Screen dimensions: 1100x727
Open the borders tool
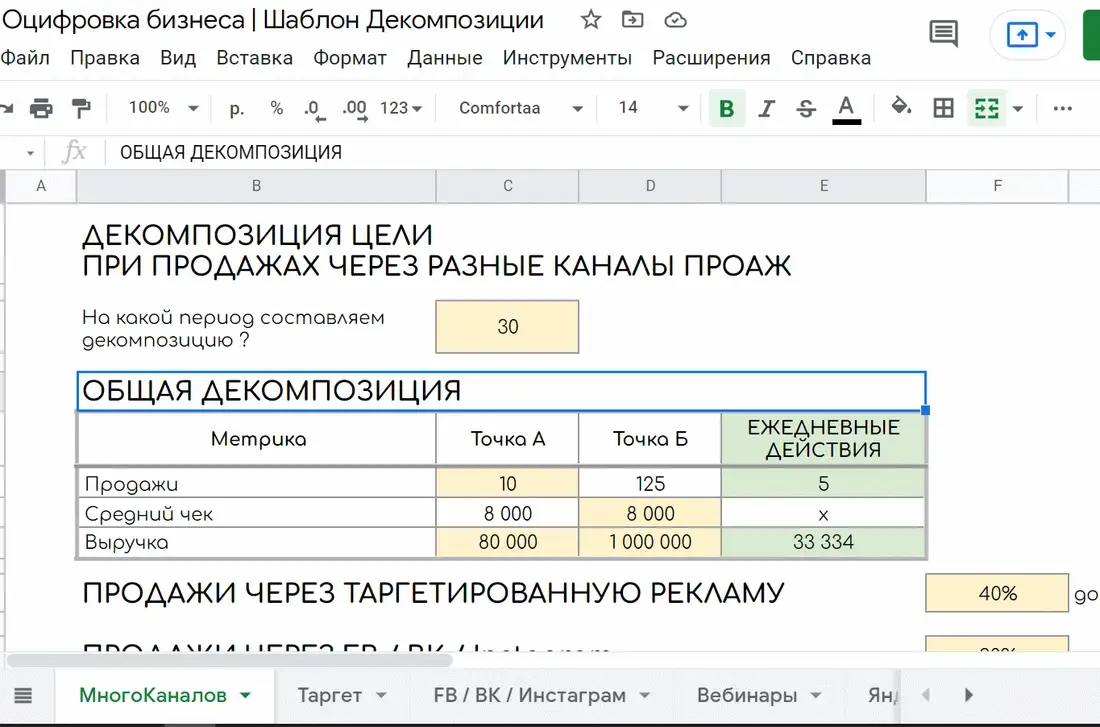point(943,108)
